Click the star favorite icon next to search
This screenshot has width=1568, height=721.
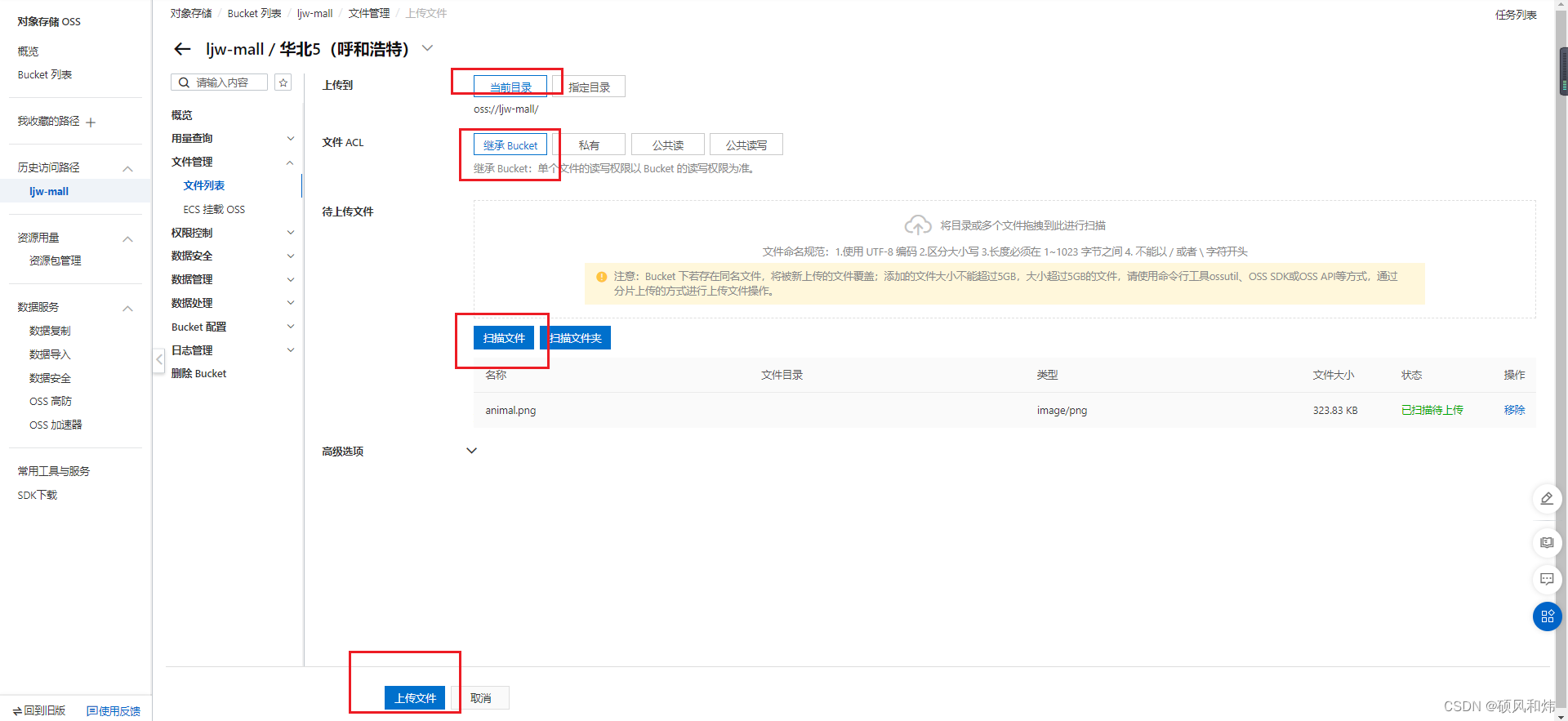(283, 82)
